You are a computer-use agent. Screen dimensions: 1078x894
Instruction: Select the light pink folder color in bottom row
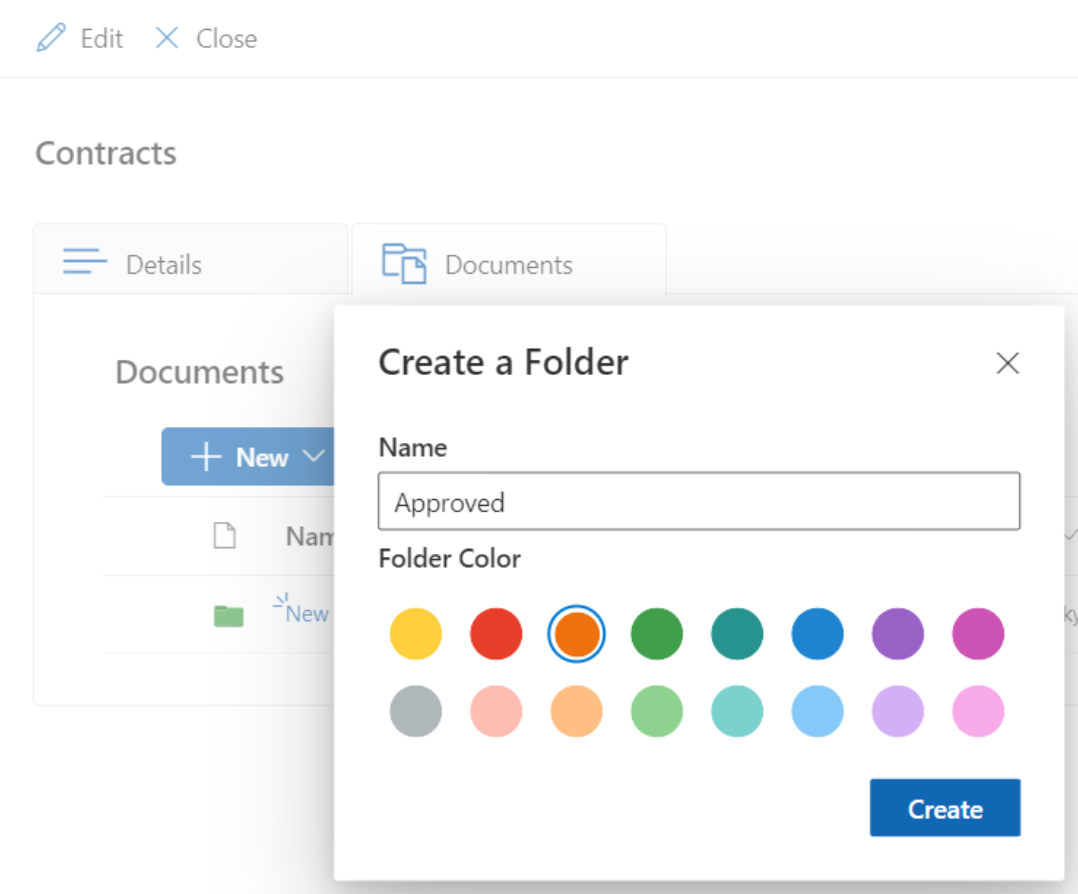[978, 712]
